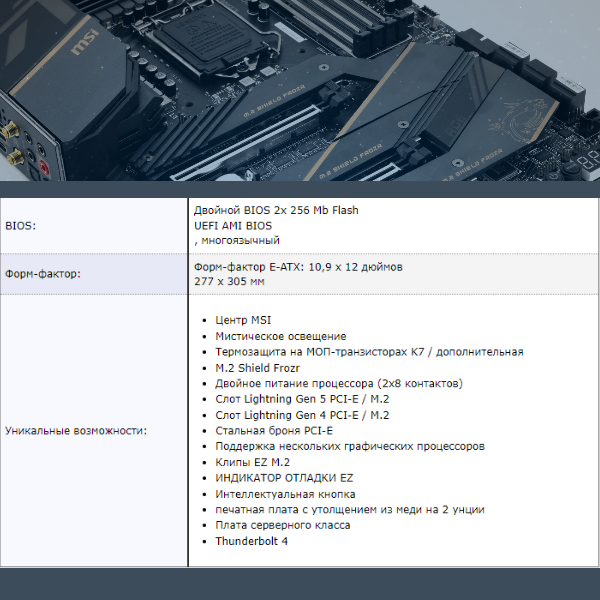Click 'M.2 Shield Frozr' list item
This screenshot has width=600, height=600.
pyautogui.click(x=257, y=368)
